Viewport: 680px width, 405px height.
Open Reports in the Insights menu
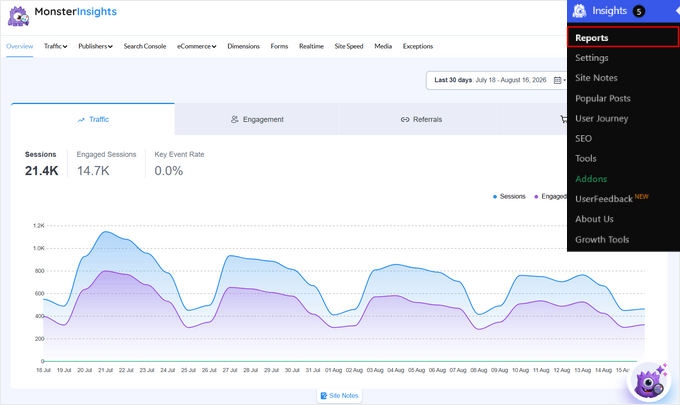pyautogui.click(x=623, y=37)
